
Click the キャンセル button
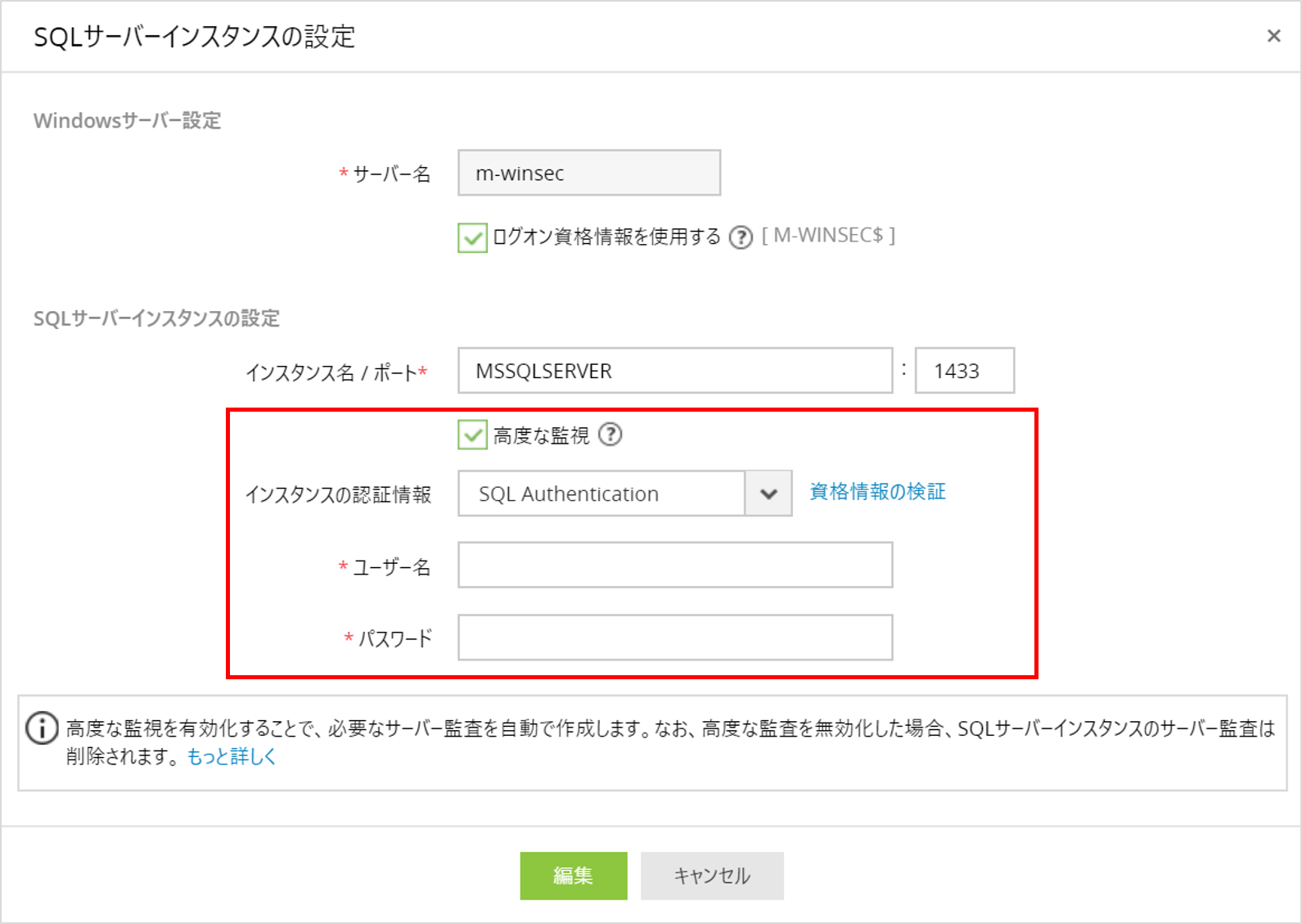pos(711,876)
